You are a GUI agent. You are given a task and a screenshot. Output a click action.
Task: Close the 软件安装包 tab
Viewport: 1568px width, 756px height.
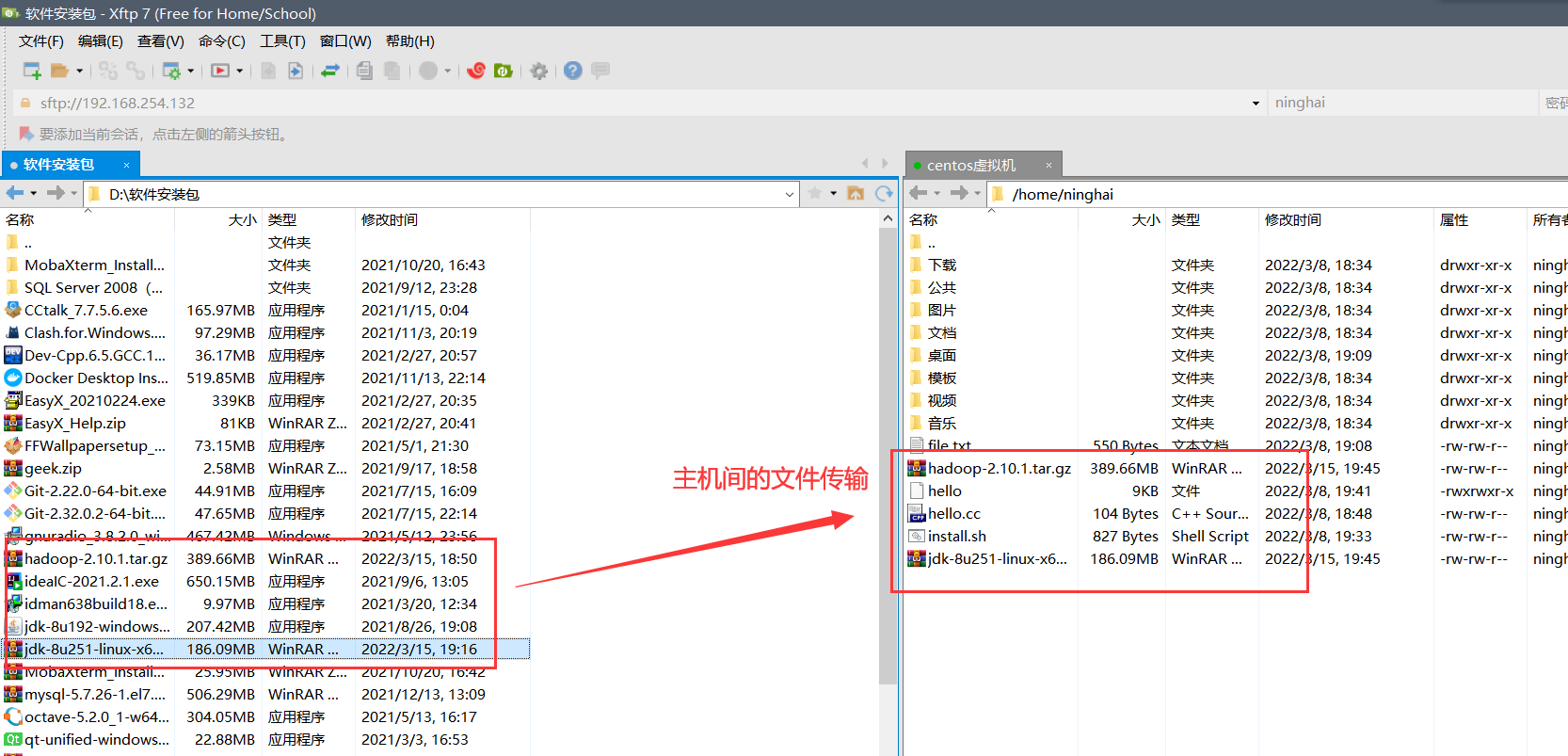click(126, 165)
